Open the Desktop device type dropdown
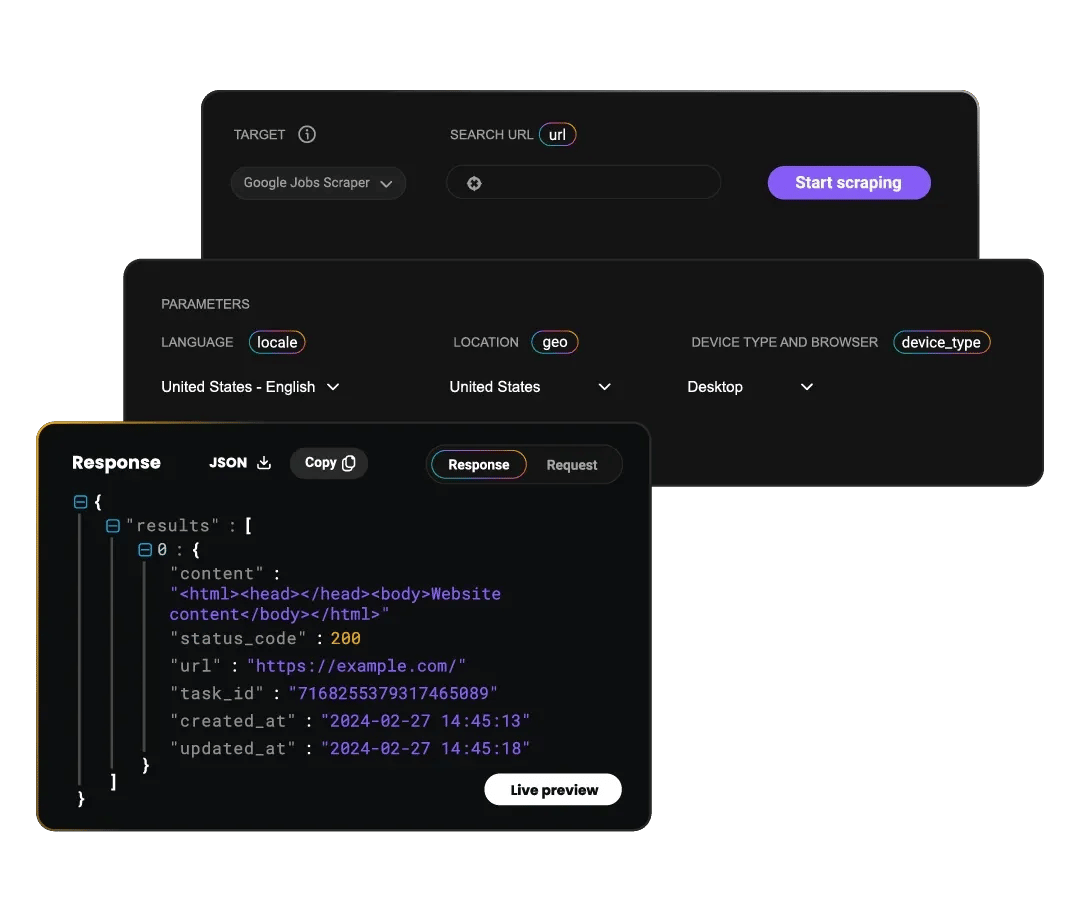The image size is (1081, 921). click(x=750, y=387)
